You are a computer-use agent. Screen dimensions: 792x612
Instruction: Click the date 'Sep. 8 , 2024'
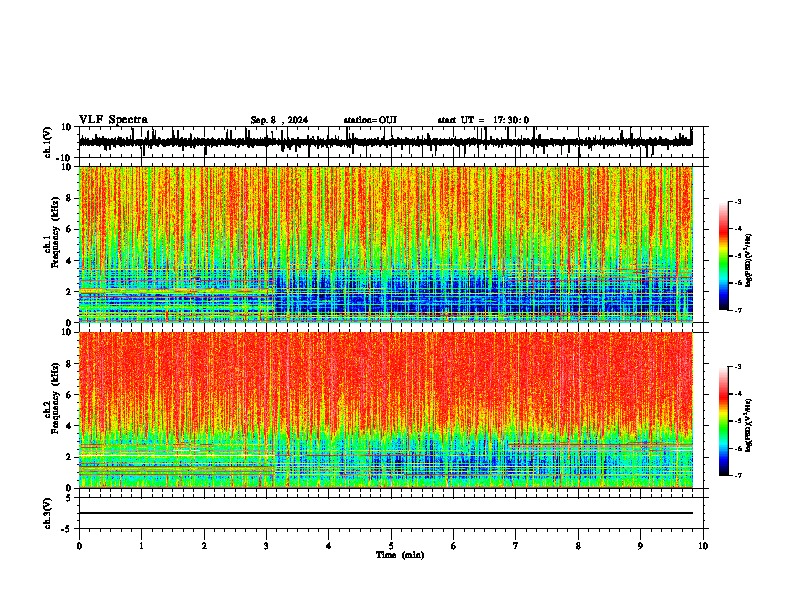[x=279, y=120]
